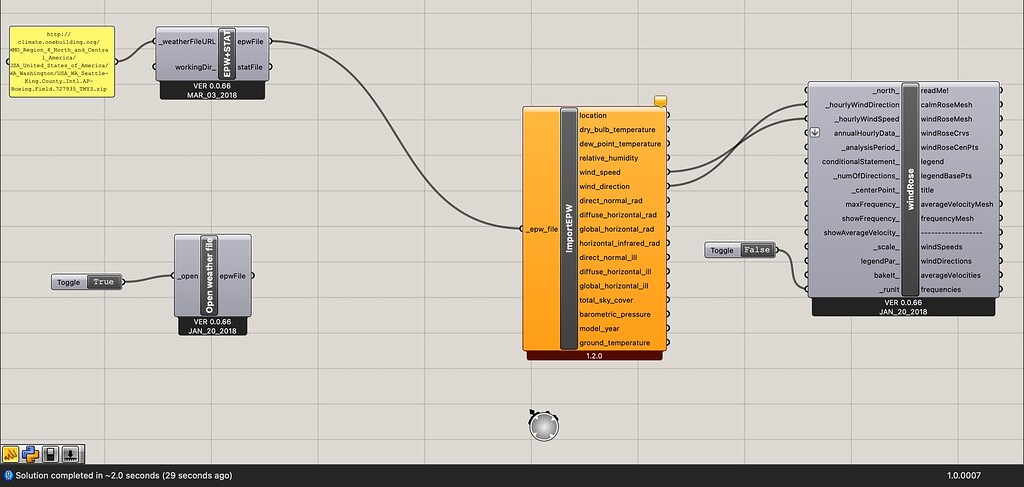Select the ImportEPW component title bar
1024x487 pixels.
click(x=568, y=229)
